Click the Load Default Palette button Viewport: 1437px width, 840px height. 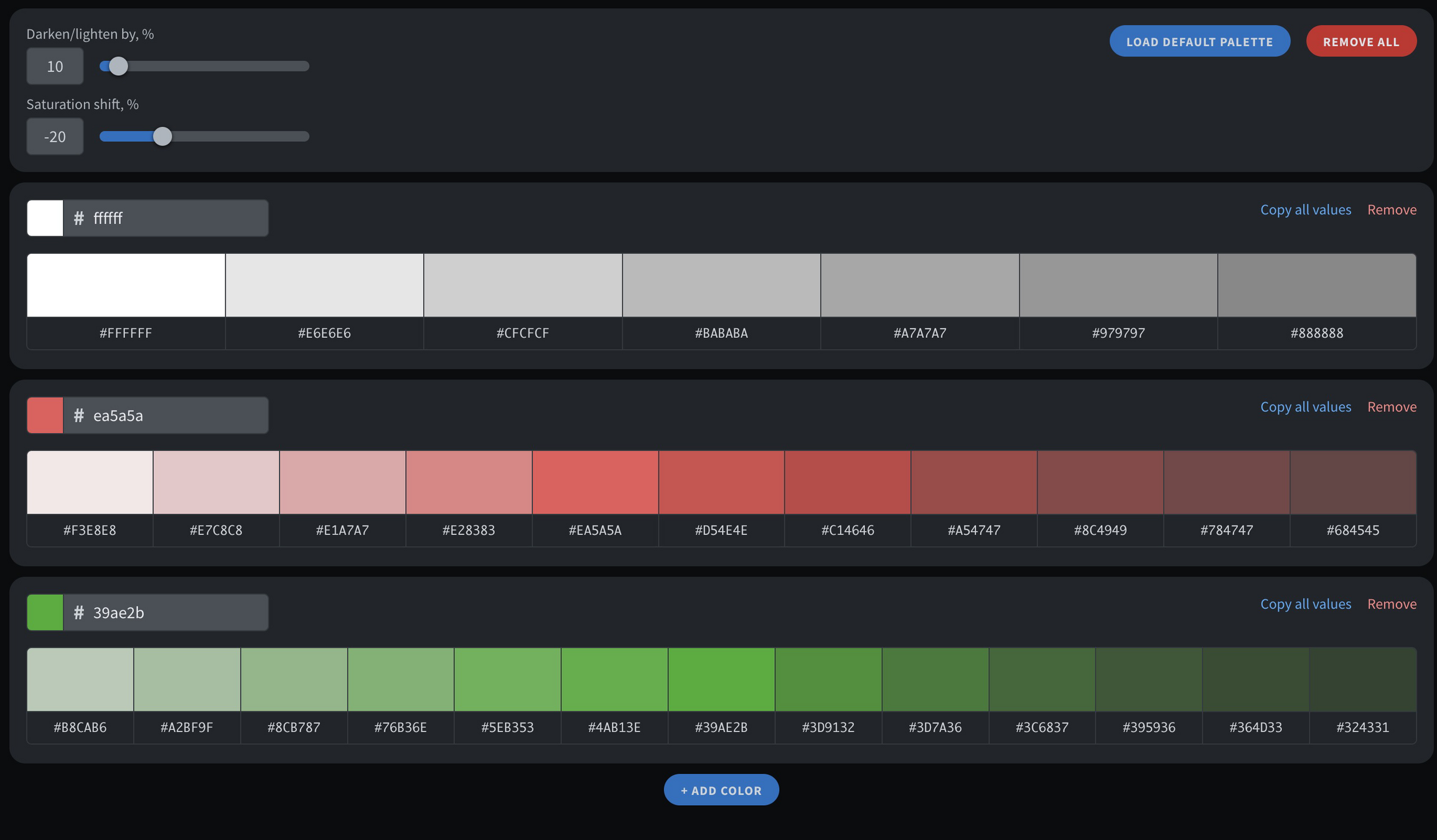pos(1199,41)
